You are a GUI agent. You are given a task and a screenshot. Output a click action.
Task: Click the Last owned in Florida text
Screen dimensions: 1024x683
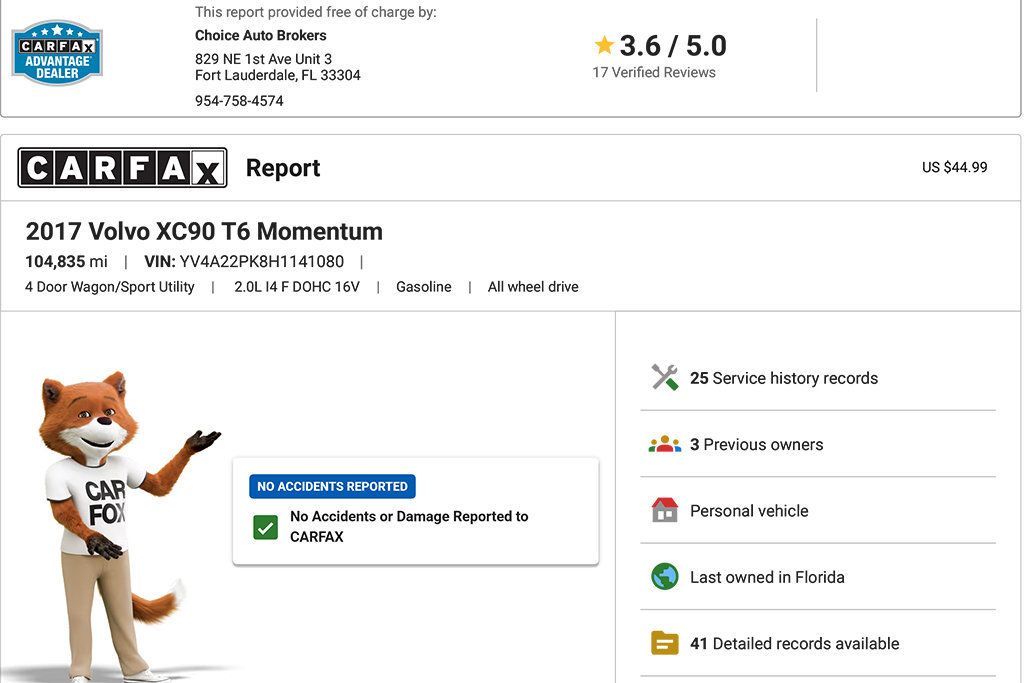pyautogui.click(x=767, y=577)
